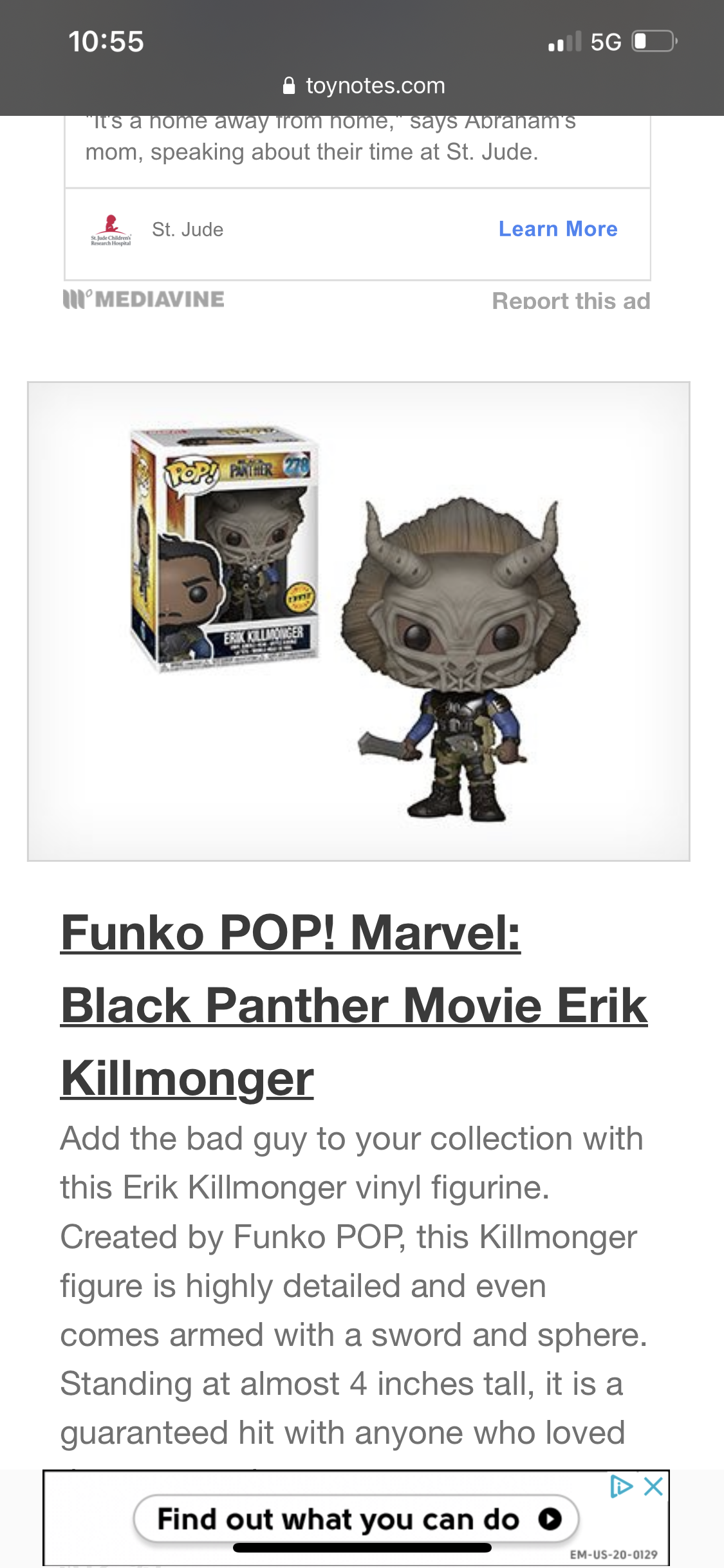Click the AdChoices triangle icon

click(621, 1486)
